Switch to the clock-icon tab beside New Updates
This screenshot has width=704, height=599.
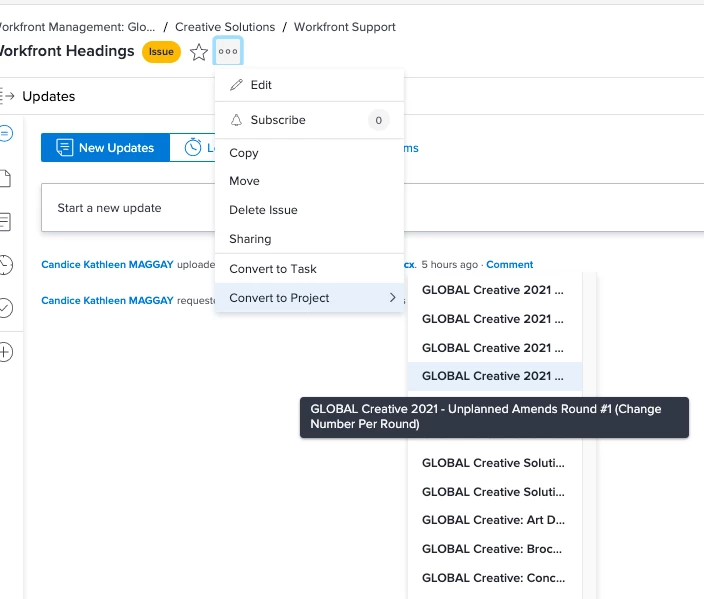pos(193,148)
